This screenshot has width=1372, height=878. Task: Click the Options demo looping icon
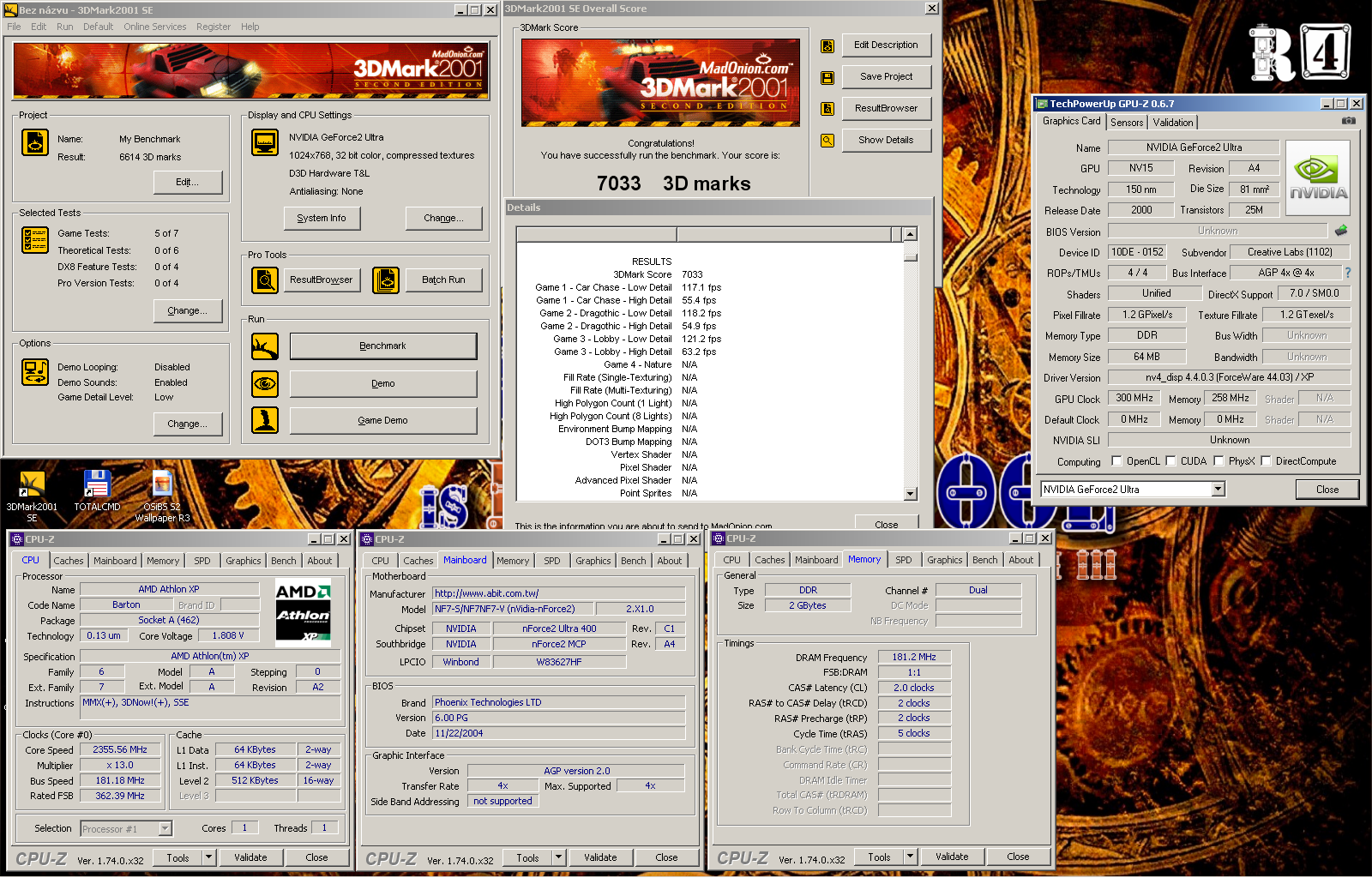35,372
